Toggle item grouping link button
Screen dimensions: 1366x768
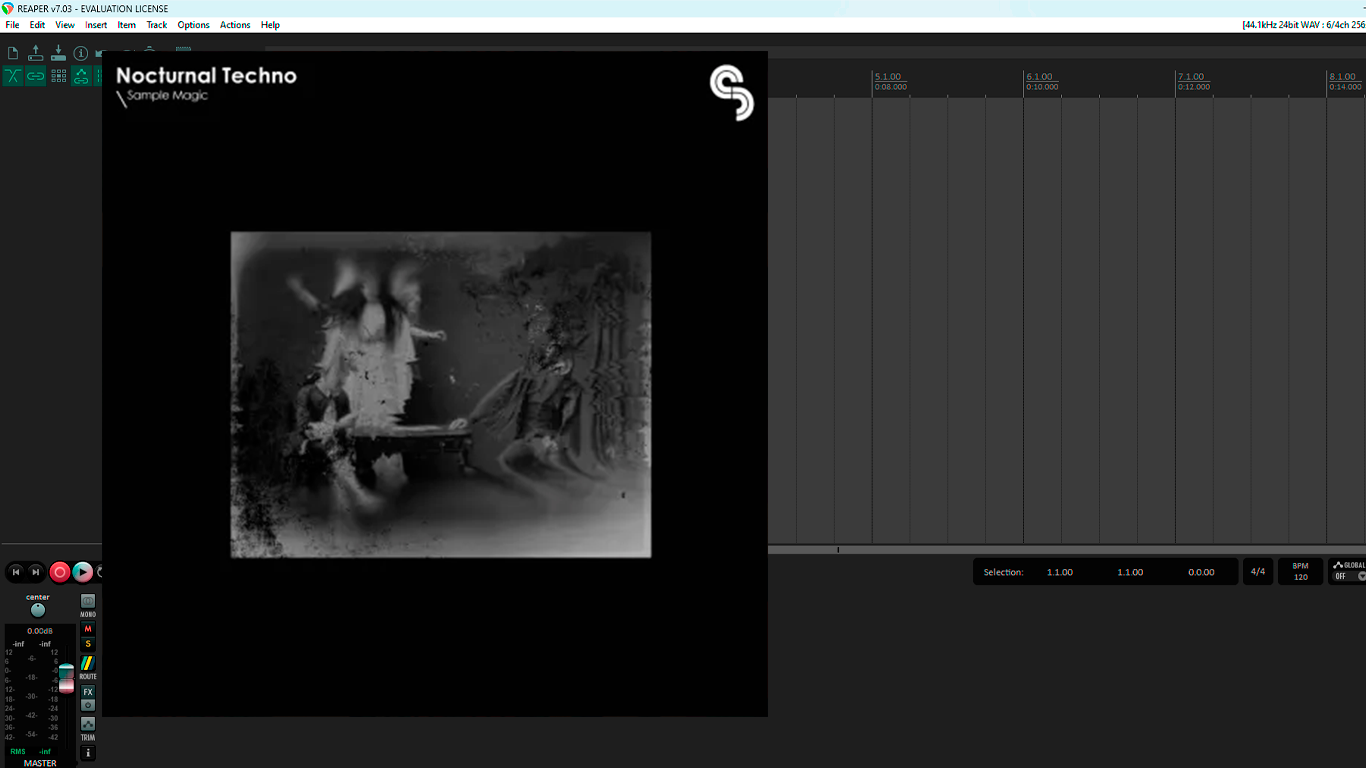pos(35,76)
